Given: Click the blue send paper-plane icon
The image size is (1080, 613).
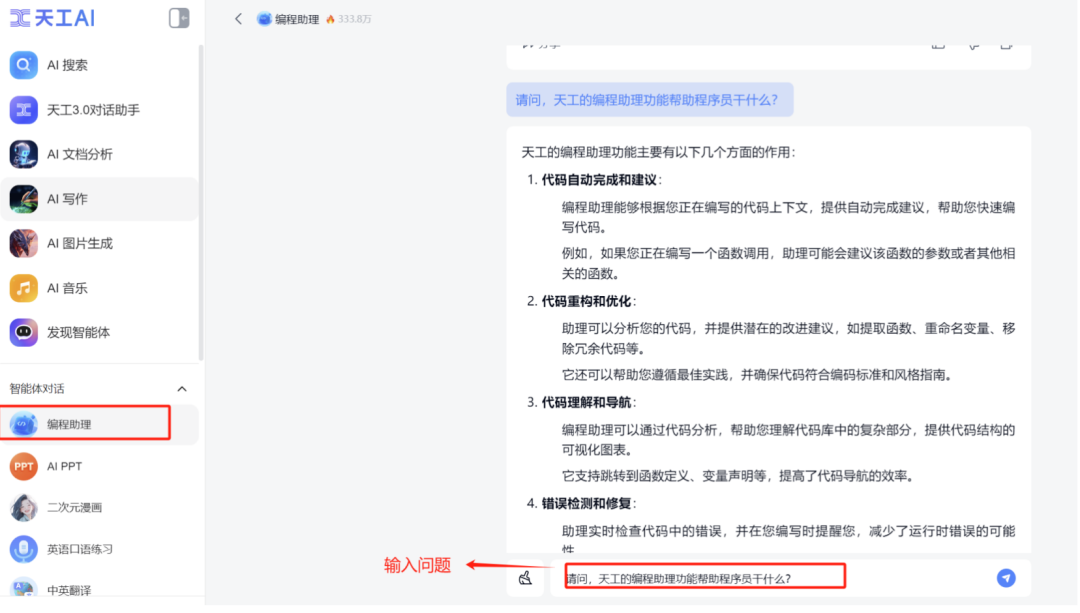Looking at the screenshot, I should (1005, 577).
